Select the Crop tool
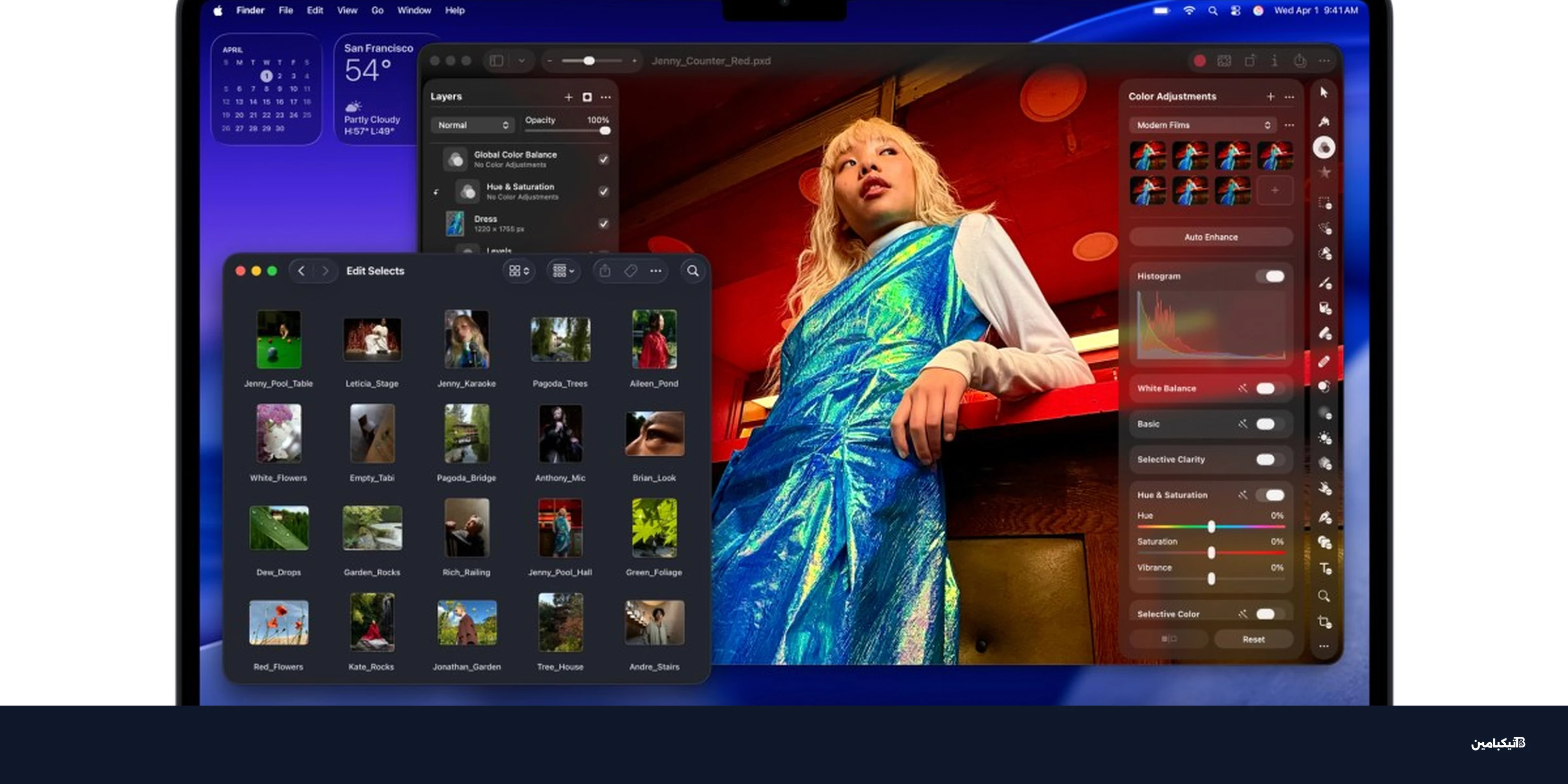1568x784 pixels. pyautogui.click(x=1324, y=621)
